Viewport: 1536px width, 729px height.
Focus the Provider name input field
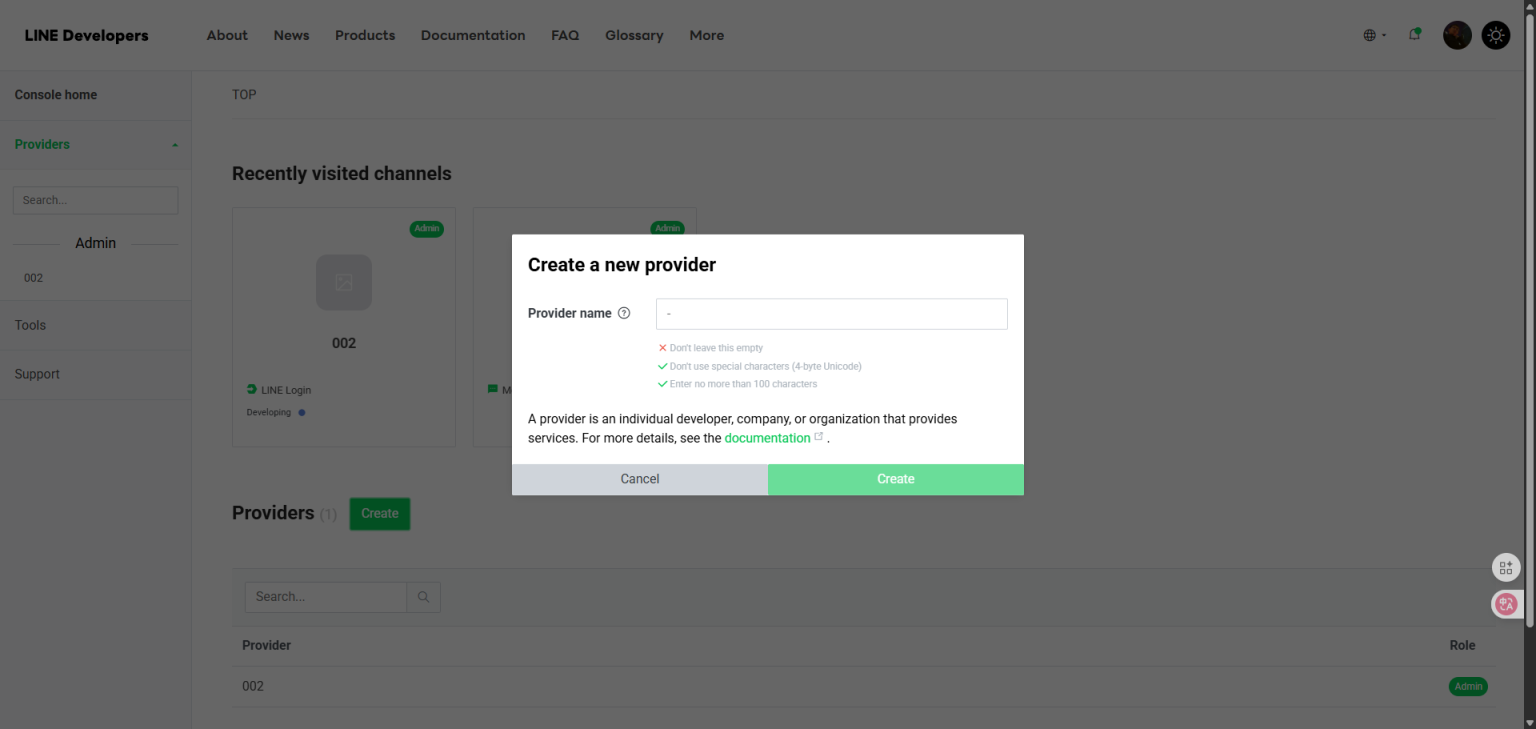click(832, 314)
